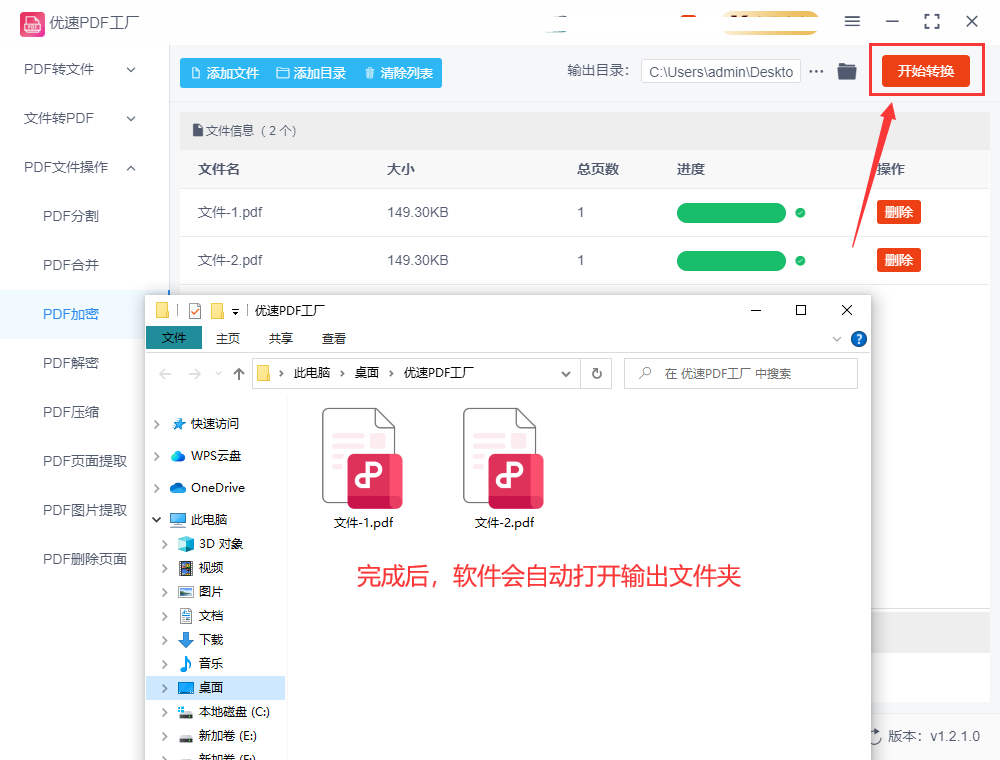The height and width of the screenshot is (760, 1000).
Task: Click Explorer help question mark icon
Action: pyautogui.click(x=858, y=339)
